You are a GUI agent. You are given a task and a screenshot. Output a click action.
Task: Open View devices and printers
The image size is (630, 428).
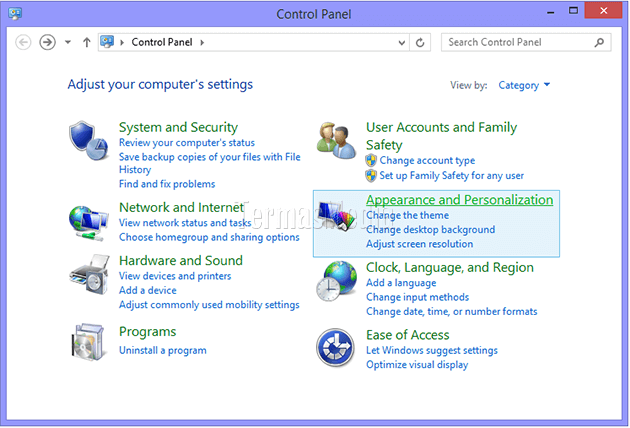175,276
